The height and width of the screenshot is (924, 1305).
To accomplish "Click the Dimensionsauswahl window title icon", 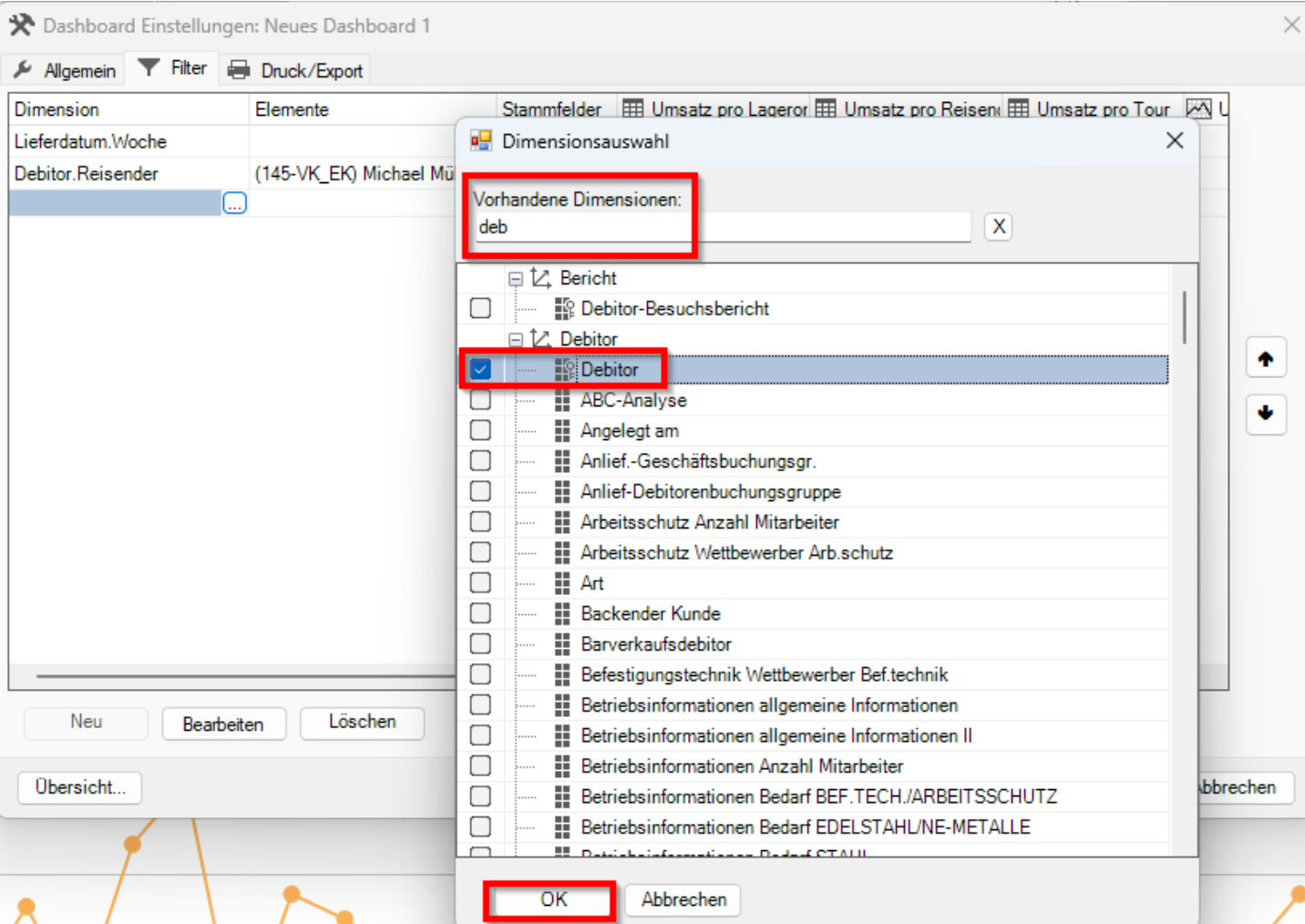I will pyautogui.click(x=481, y=141).
